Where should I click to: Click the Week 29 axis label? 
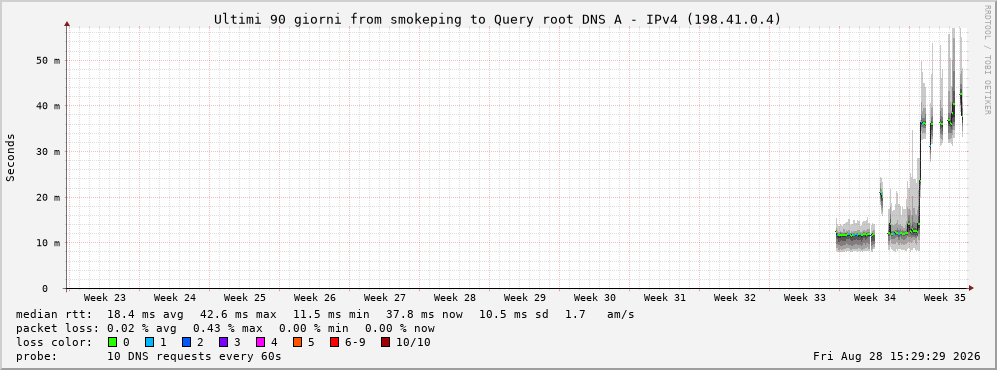click(x=525, y=298)
